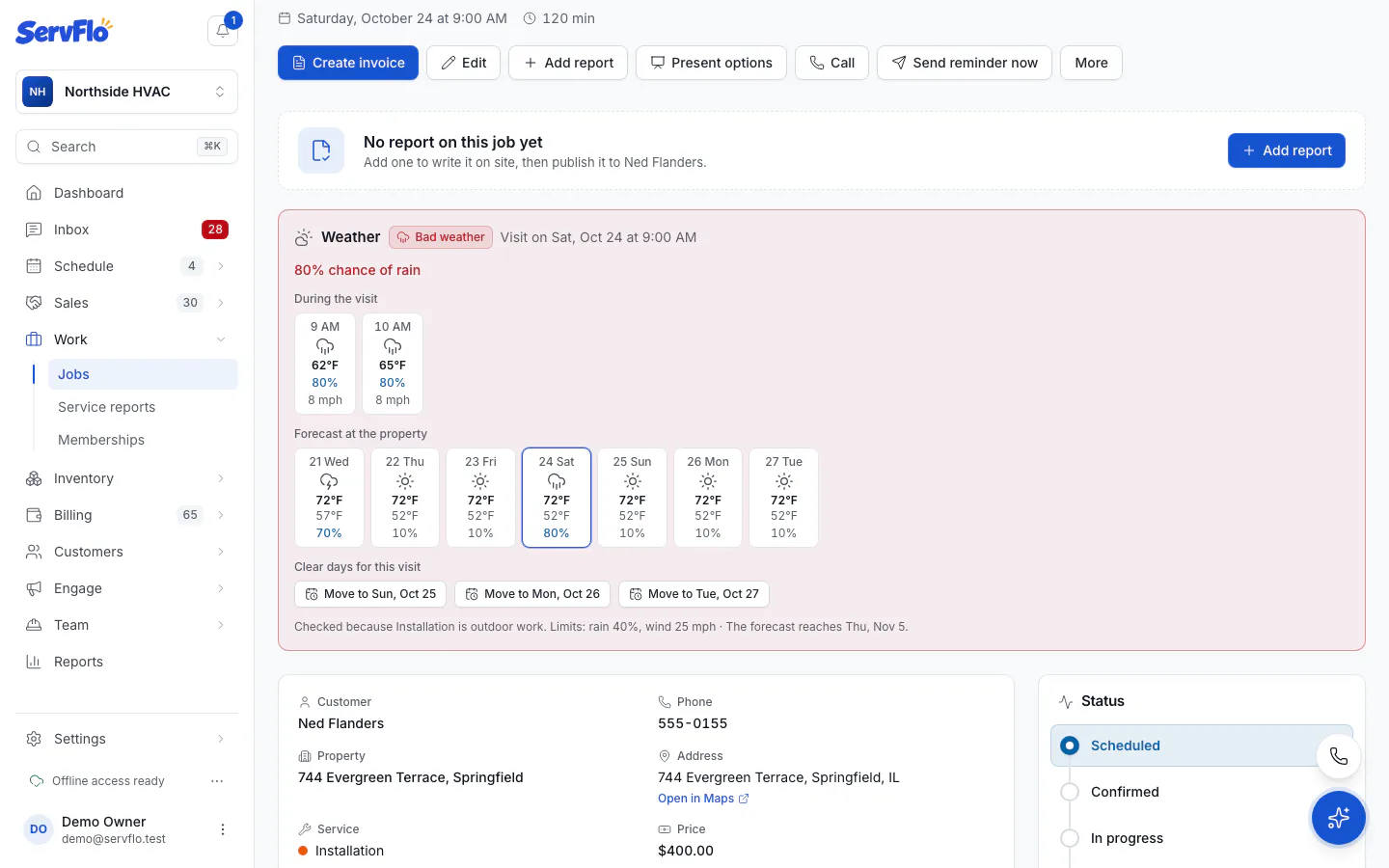Image resolution: width=1389 pixels, height=868 pixels.
Task: Click the report document icon
Action: (321, 150)
